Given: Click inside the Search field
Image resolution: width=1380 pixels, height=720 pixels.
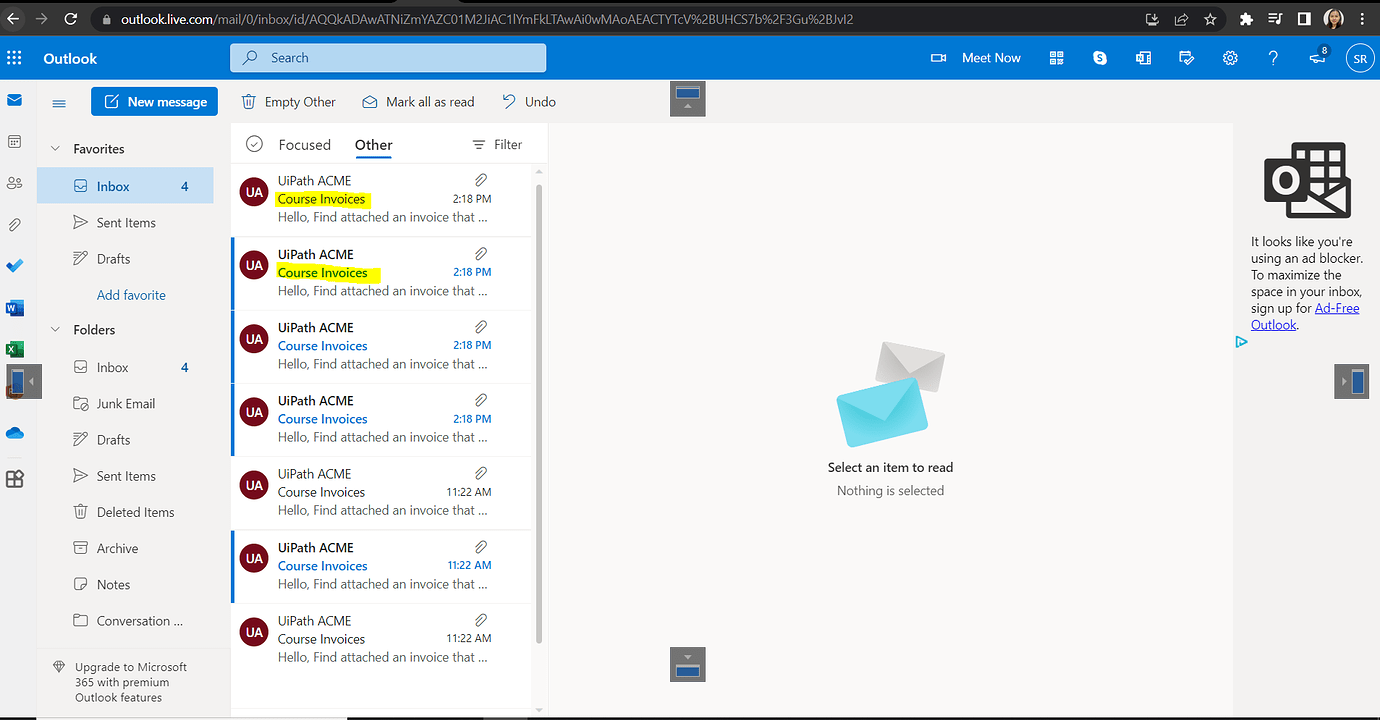Looking at the screenshot, I should [388, 57].
